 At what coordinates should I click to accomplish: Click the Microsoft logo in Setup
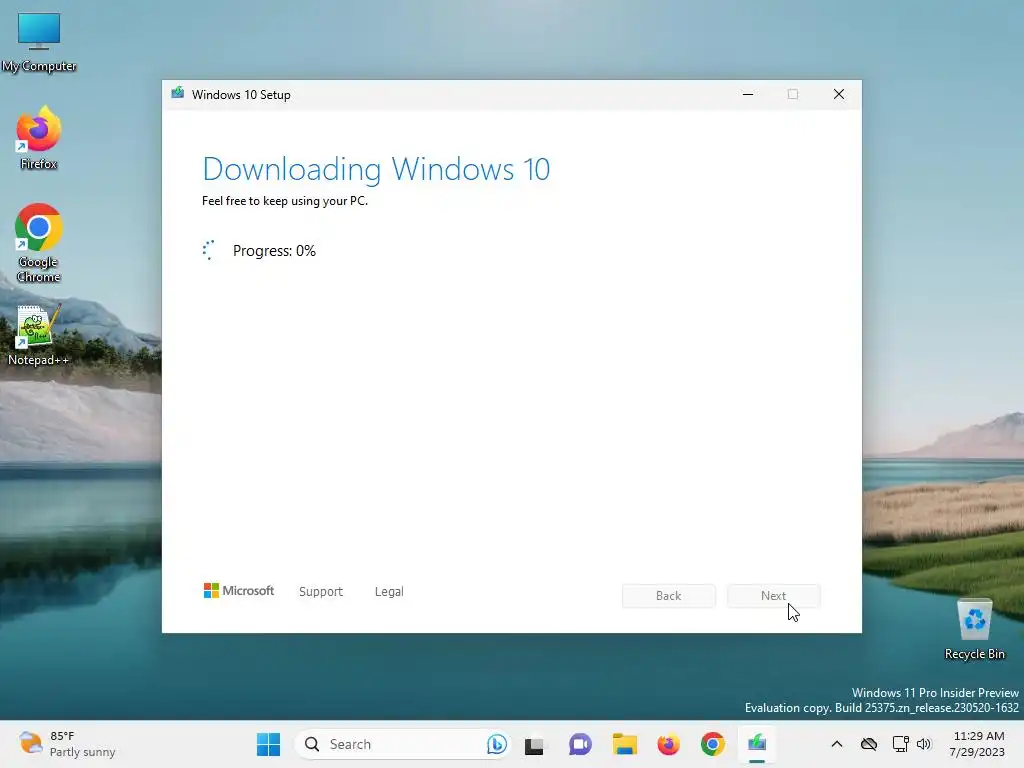point(239,590)
